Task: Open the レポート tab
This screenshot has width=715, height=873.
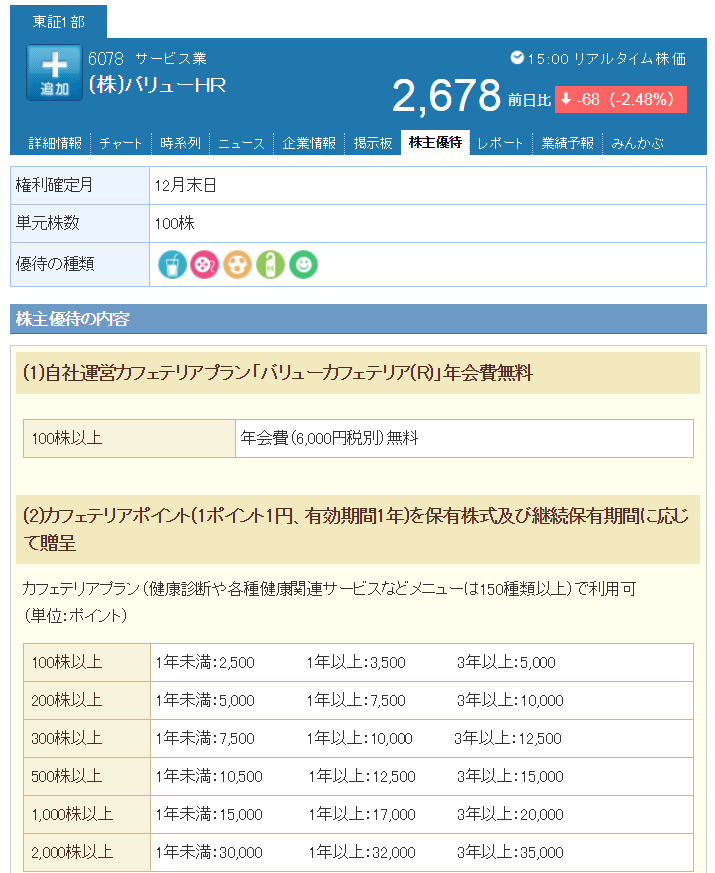Action: [x=500, y=143]
